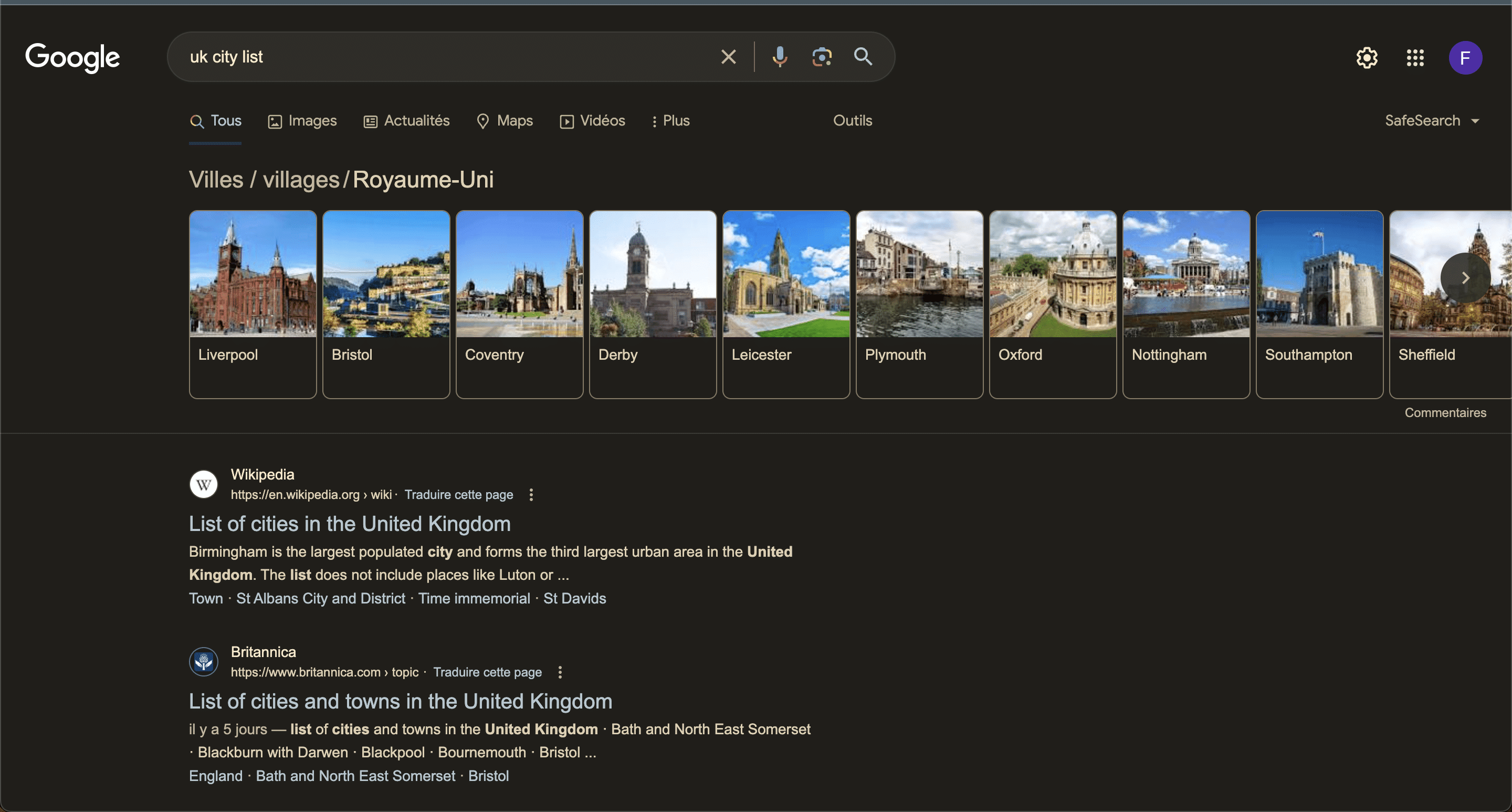Click Traduire cette page for Wikipedia result
This screenshot has height=812, width=1512.
[x=458, y=495]
